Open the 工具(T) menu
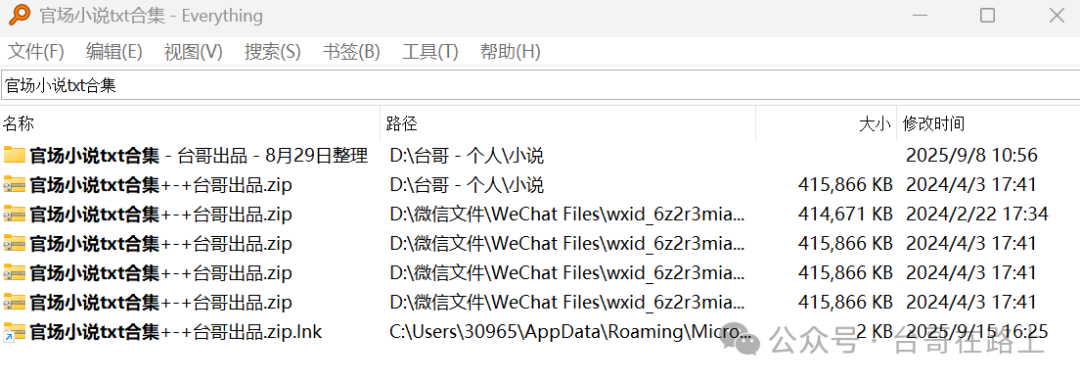 pyautogui.click(x=430, y=52)
